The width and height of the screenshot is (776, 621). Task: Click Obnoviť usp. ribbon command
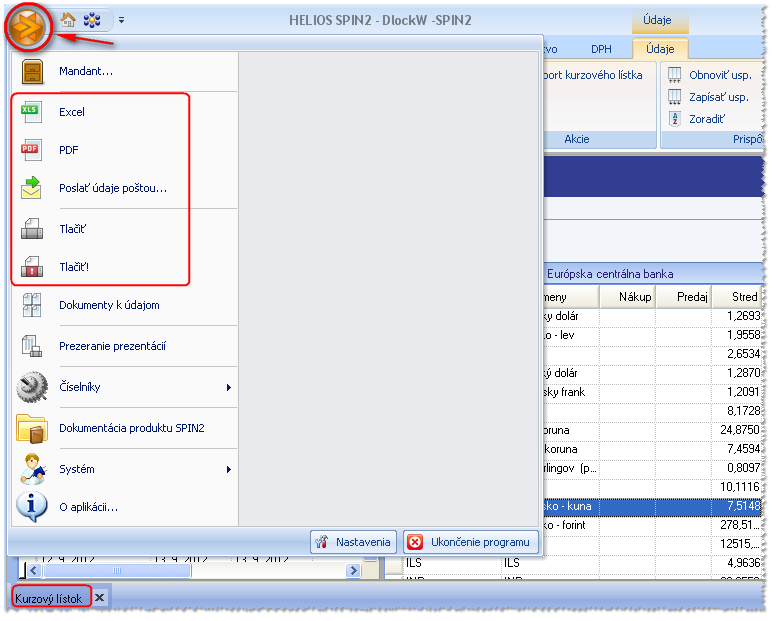tap(720, 75)
